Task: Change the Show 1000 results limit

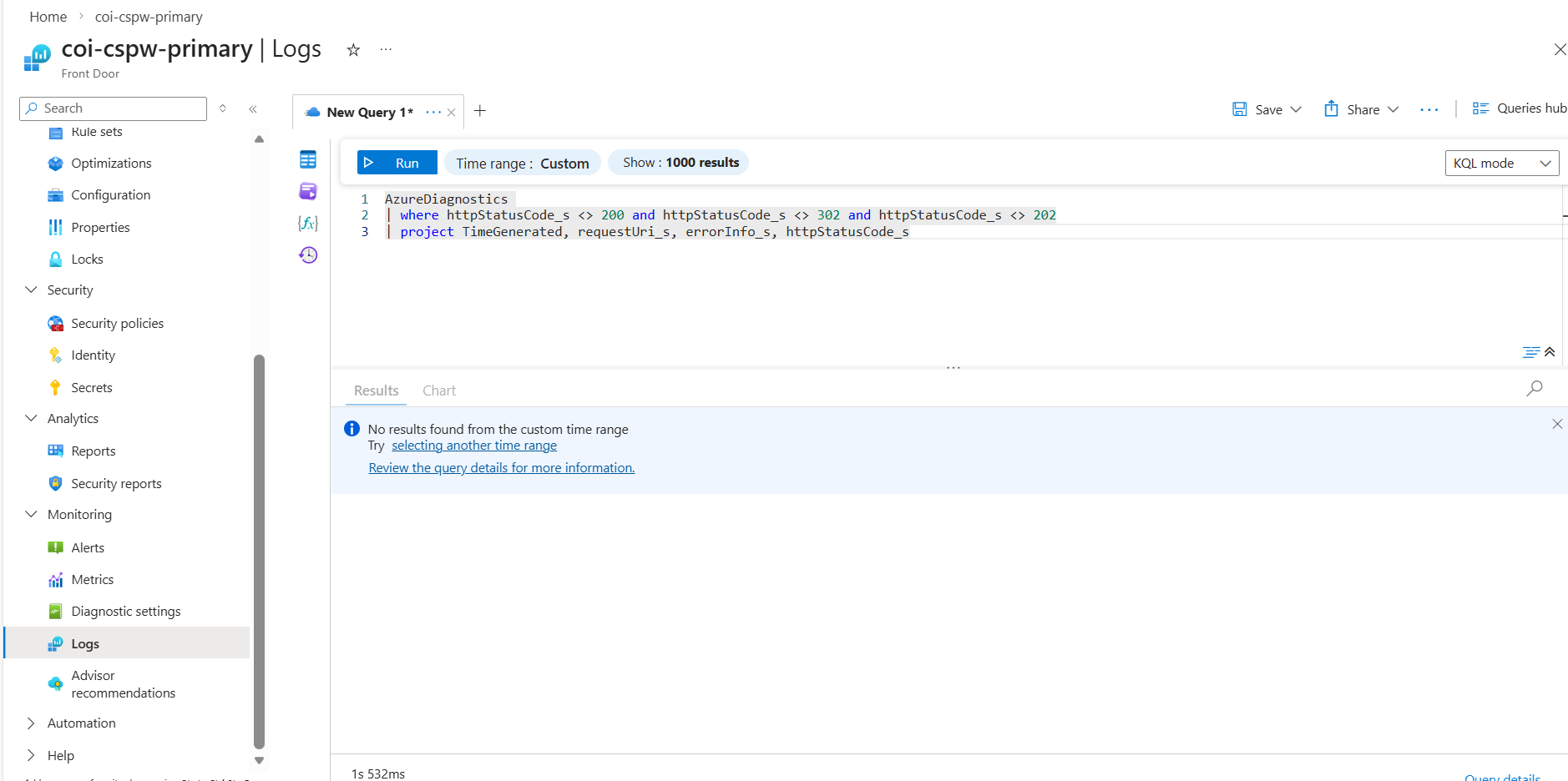Action: point(678,163)
